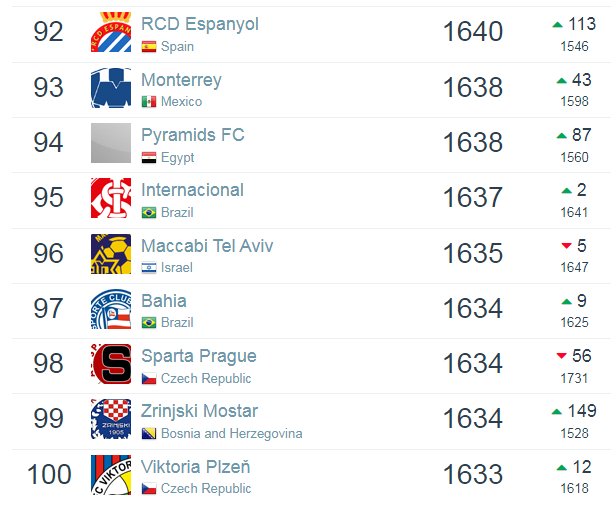Click the RCD Espanyol club crest
Screen dimensions: 611x510
point(110,33)
